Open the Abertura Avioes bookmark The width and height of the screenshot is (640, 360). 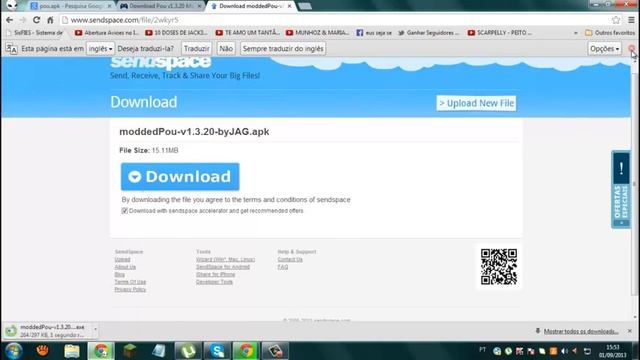coord(107,33)
